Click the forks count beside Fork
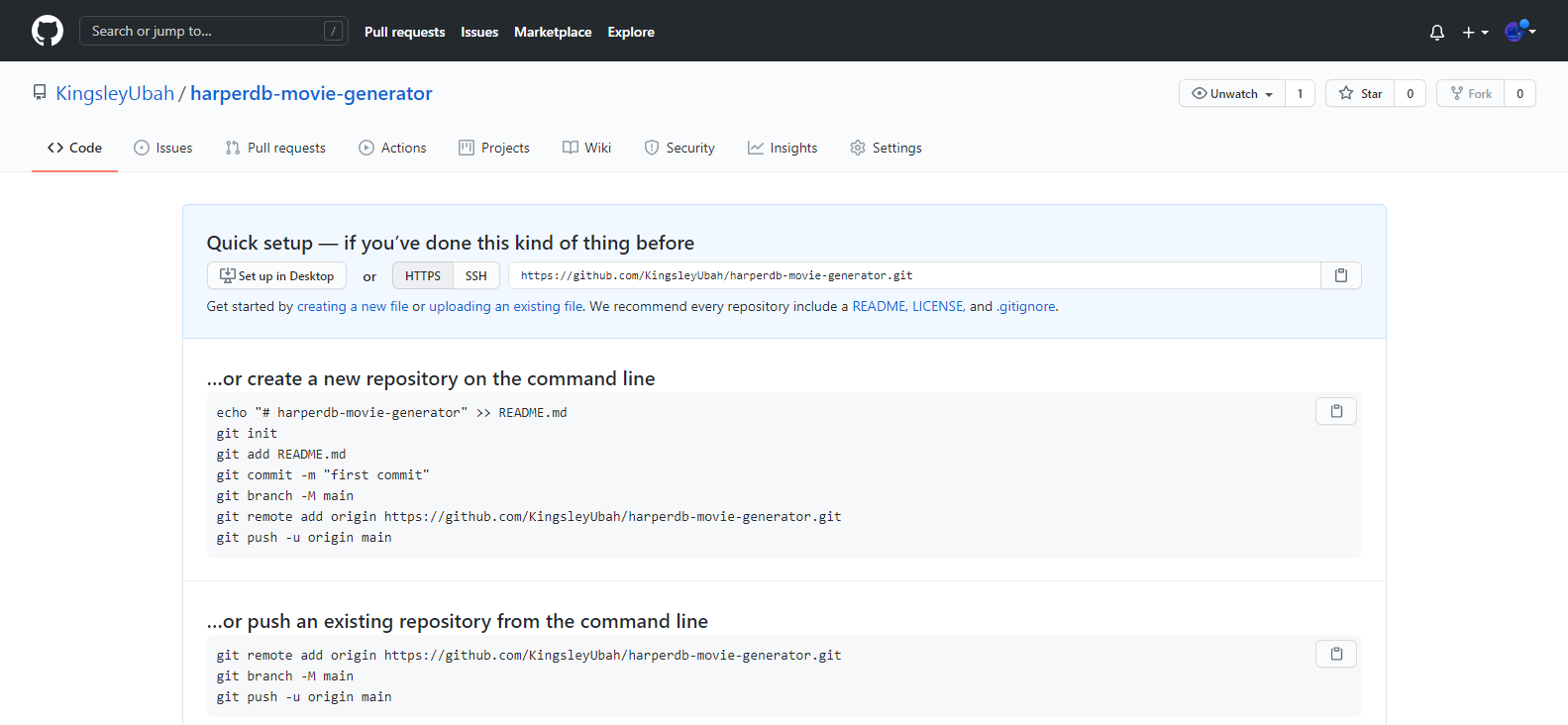Viewport: 1568px width, 725px height. click(1520, 93)
